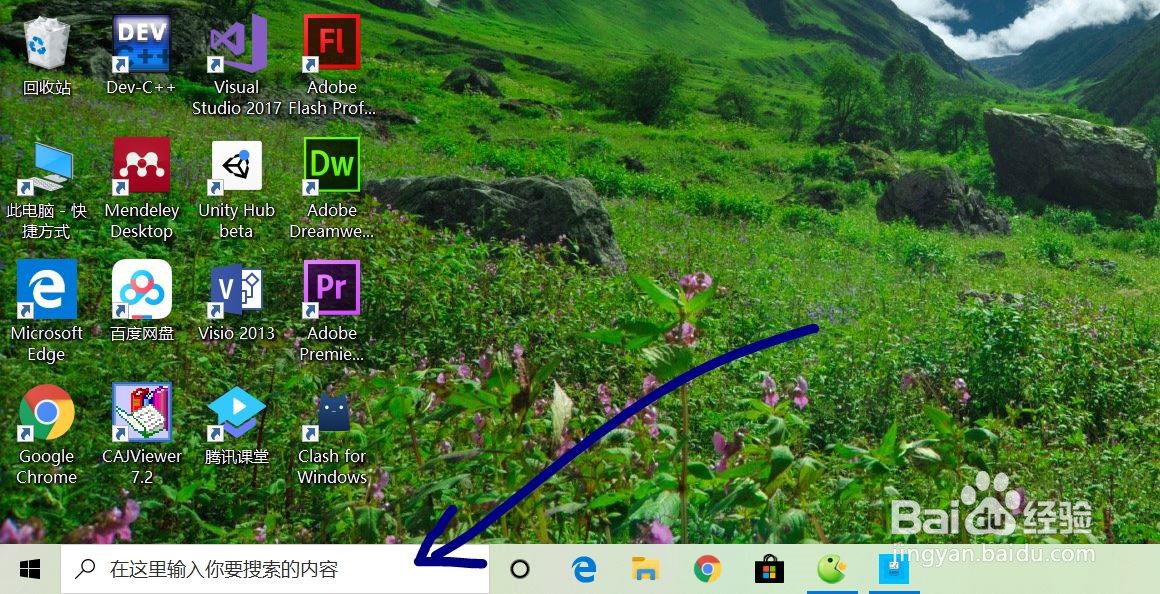
Task: Switch to the blue running taskbar app
Action: click(893, 569)
